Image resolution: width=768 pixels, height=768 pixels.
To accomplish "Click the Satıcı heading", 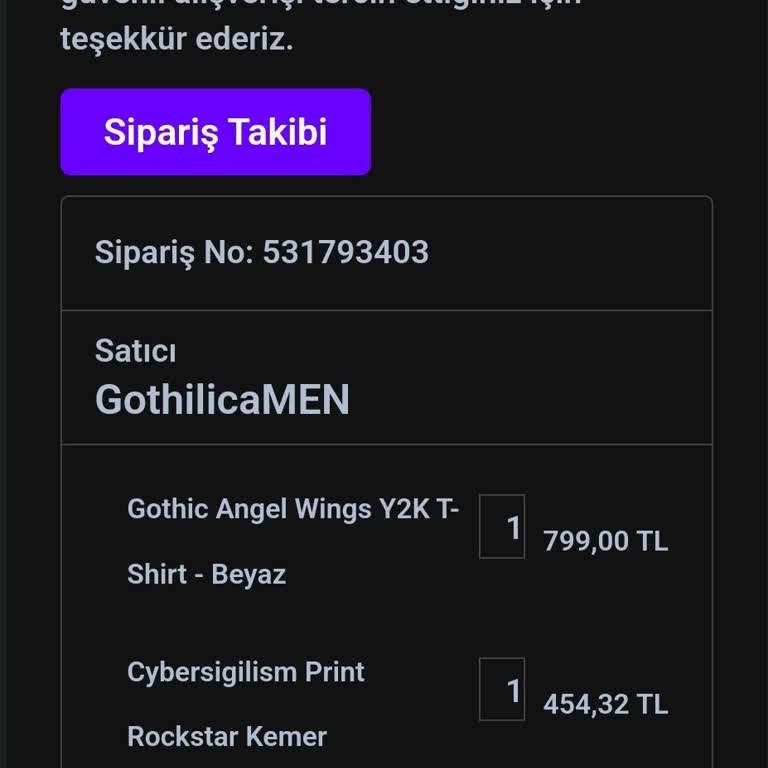I will coord(135,351).
